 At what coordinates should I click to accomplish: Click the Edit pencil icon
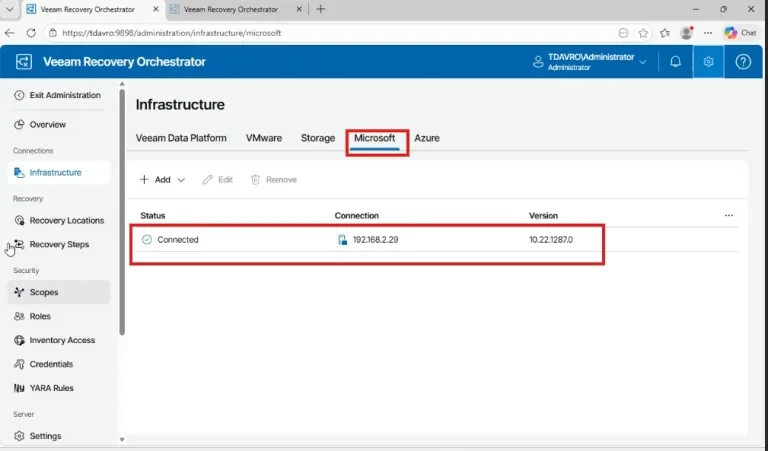[207, 180]
